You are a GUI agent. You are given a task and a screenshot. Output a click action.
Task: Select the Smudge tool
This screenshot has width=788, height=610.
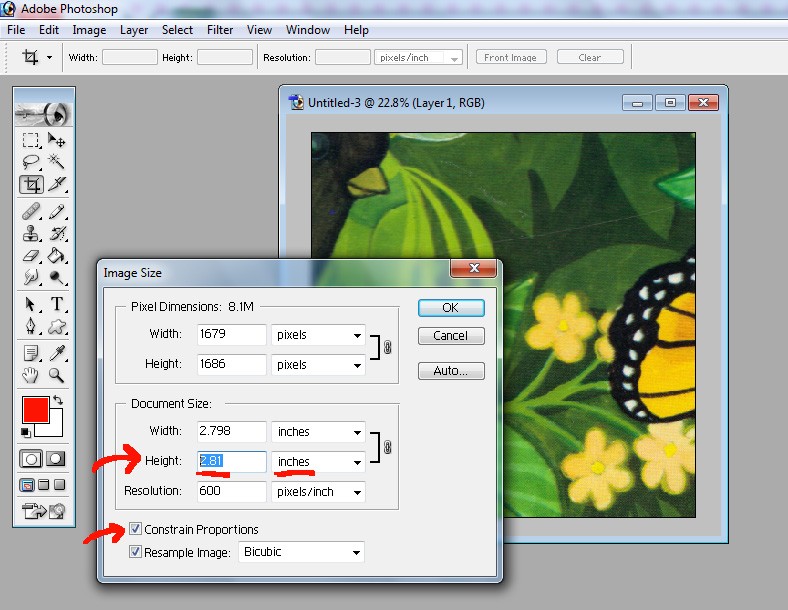point(31,277)
